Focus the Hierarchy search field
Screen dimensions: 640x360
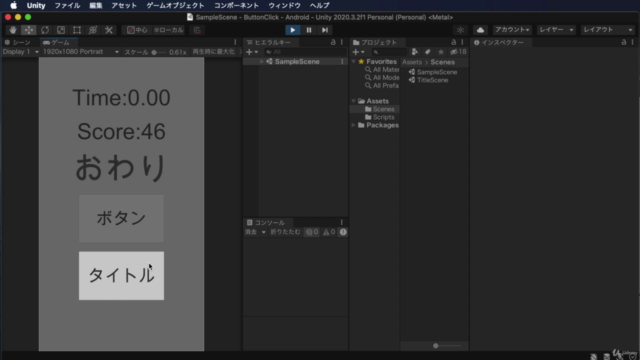coord(305,52)
